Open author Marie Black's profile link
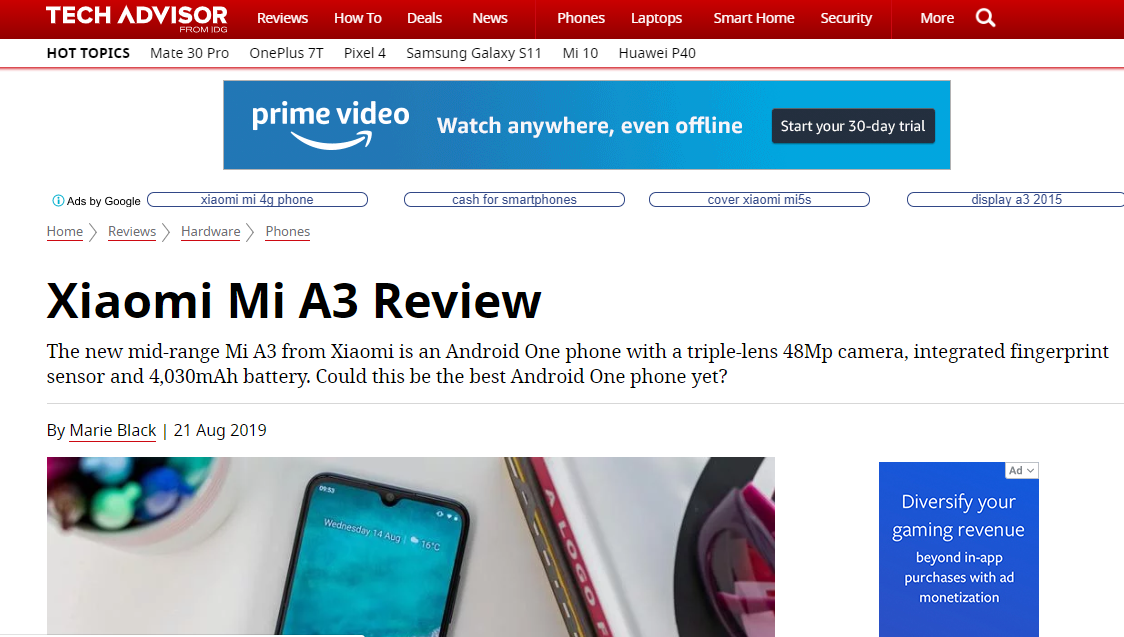 pyautogui.click(x=113, y=431)
